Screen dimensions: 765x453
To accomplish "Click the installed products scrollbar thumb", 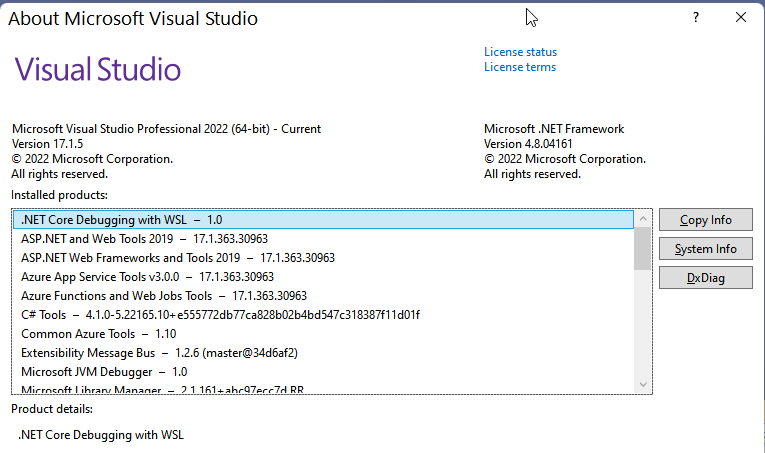I will (x=643, y=248).
